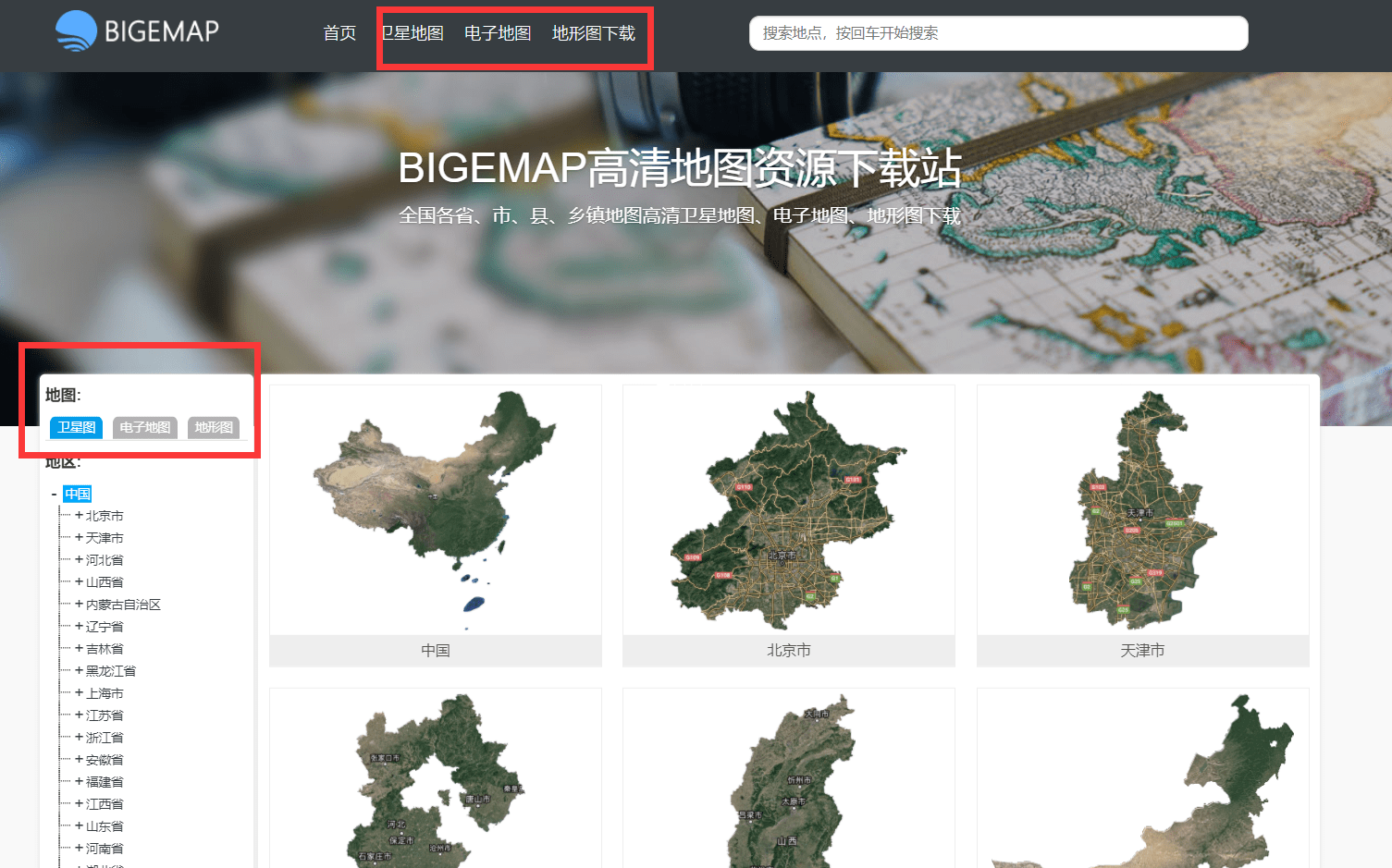The width and height of the screenshot is (1392, 868).
Task: Click 天津市 caption under map card
Action: pos(1143,651)
